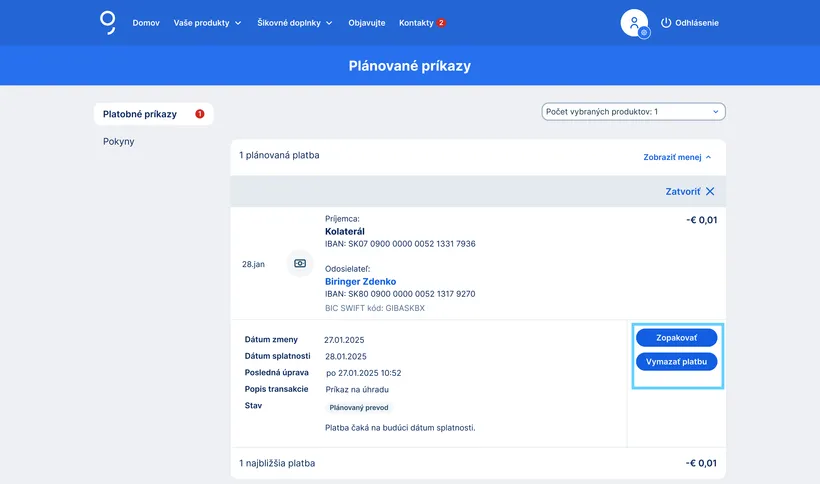Click the red badge on Platobné príkazy

point(199,114)
